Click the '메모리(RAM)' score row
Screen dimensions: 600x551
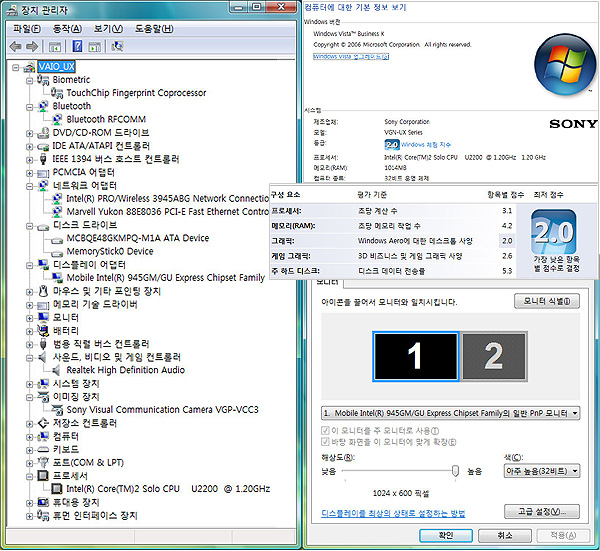(x=392, y=226)
